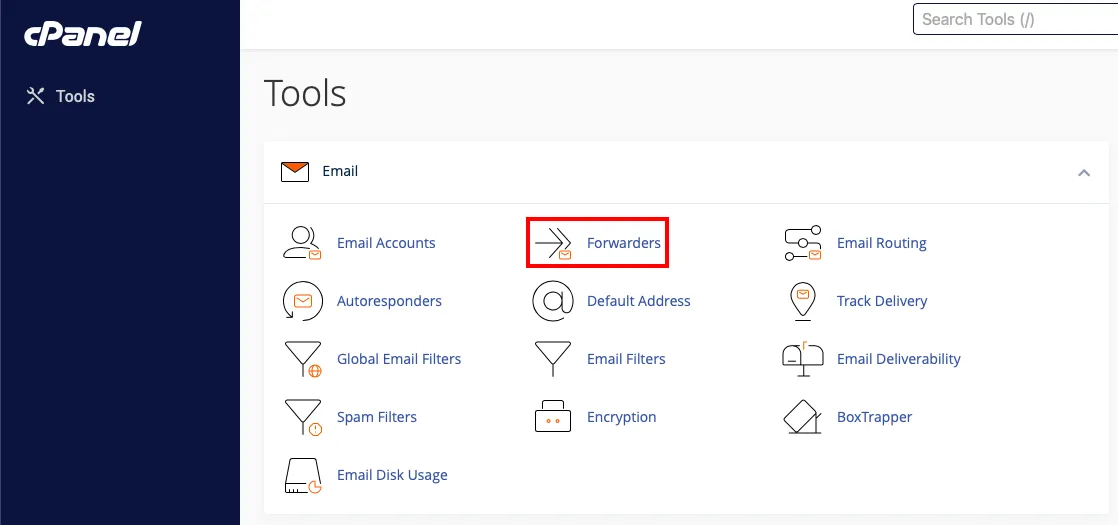Open the Email Filters link

626,359
